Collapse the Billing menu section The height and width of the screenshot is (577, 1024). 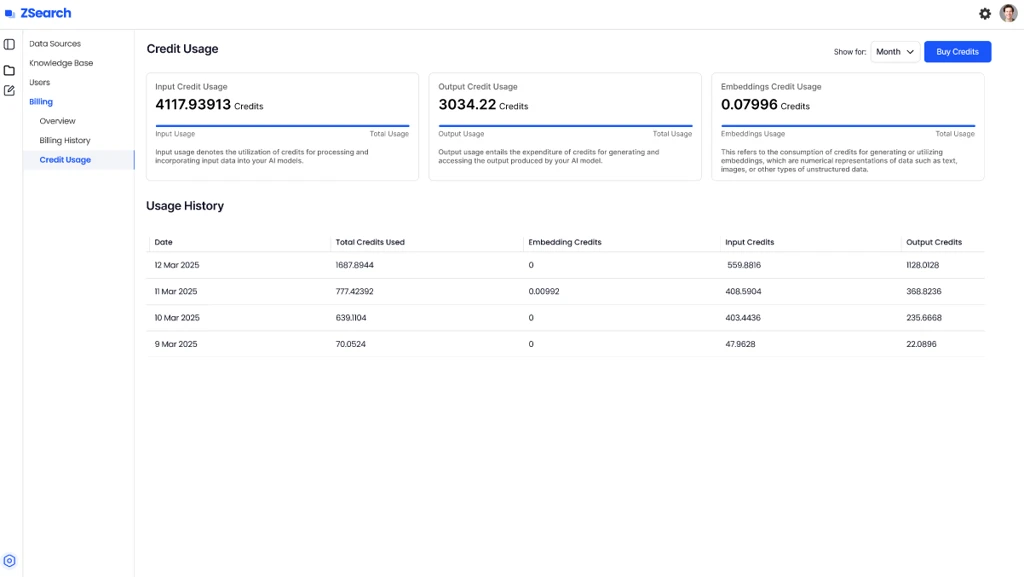click(x=41, y=102)
